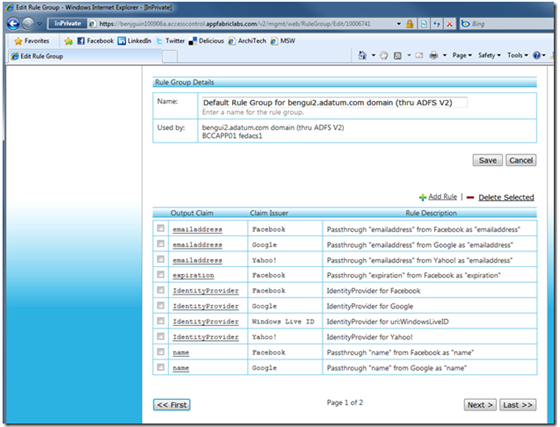Open the Page menu
The height and width of the screenshot is (427, 560).
click(462, 55)
